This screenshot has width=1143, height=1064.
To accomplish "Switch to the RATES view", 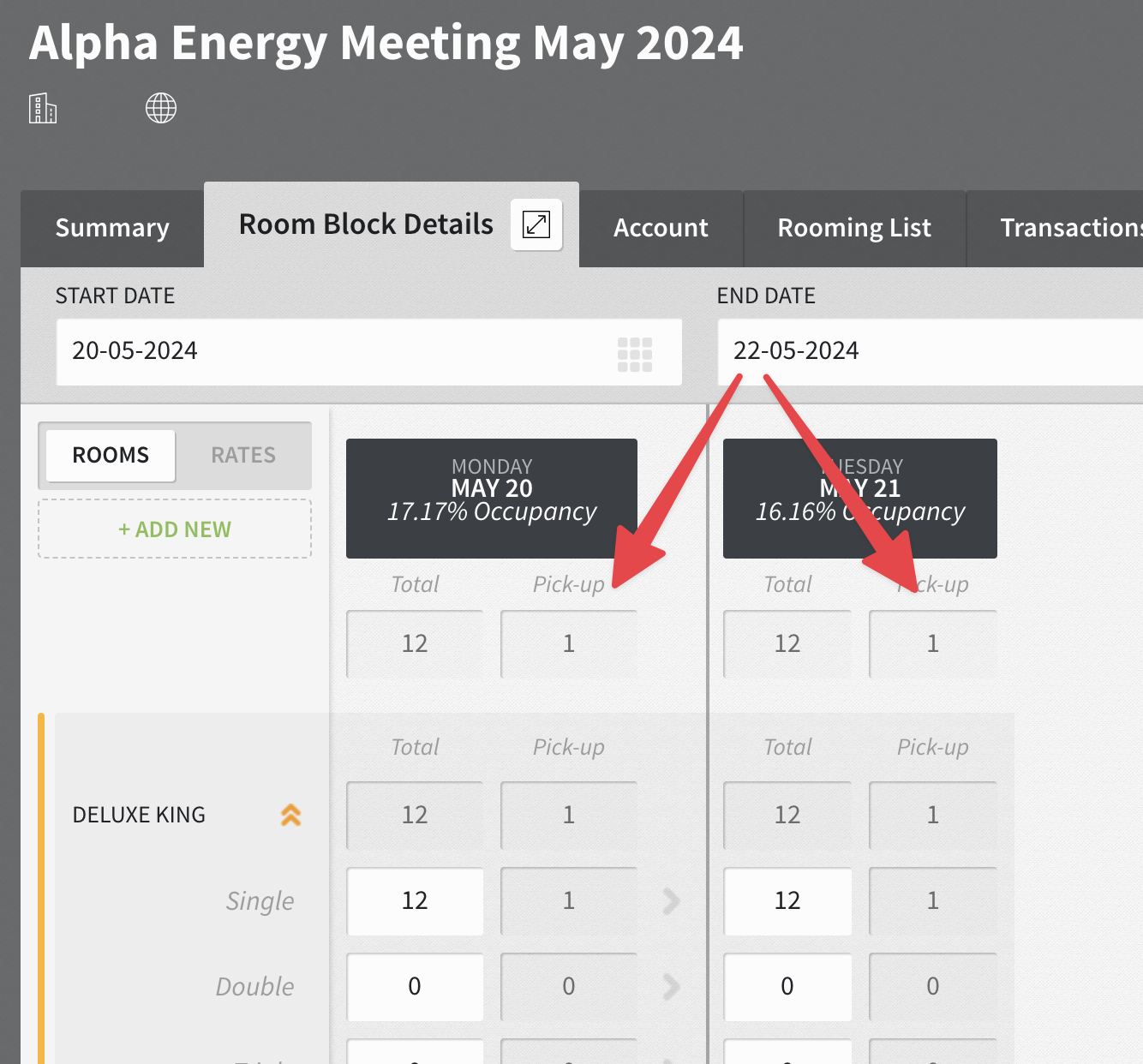I will [x=243, y=455].
